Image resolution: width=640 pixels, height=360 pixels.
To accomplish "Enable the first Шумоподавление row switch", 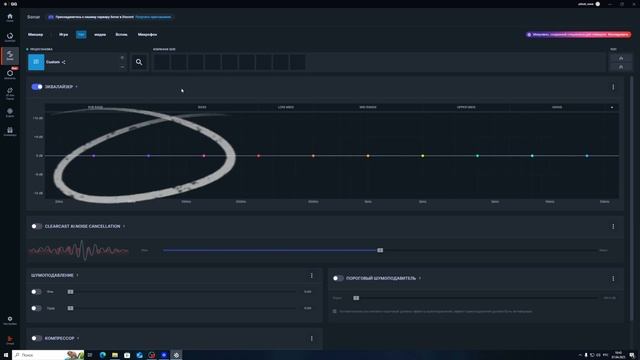I will [36, 292].
